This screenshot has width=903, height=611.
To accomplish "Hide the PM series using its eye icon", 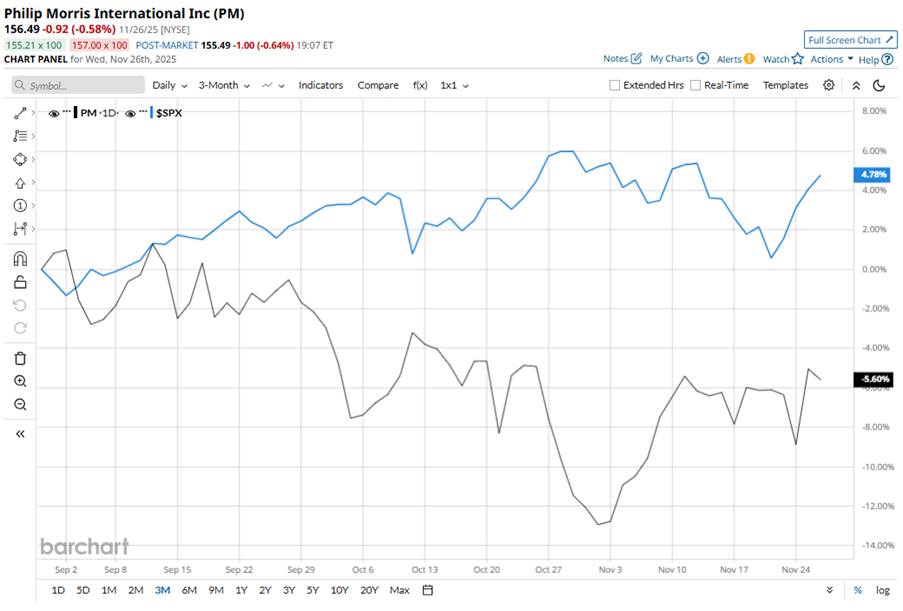I will (x=54, y=113).
